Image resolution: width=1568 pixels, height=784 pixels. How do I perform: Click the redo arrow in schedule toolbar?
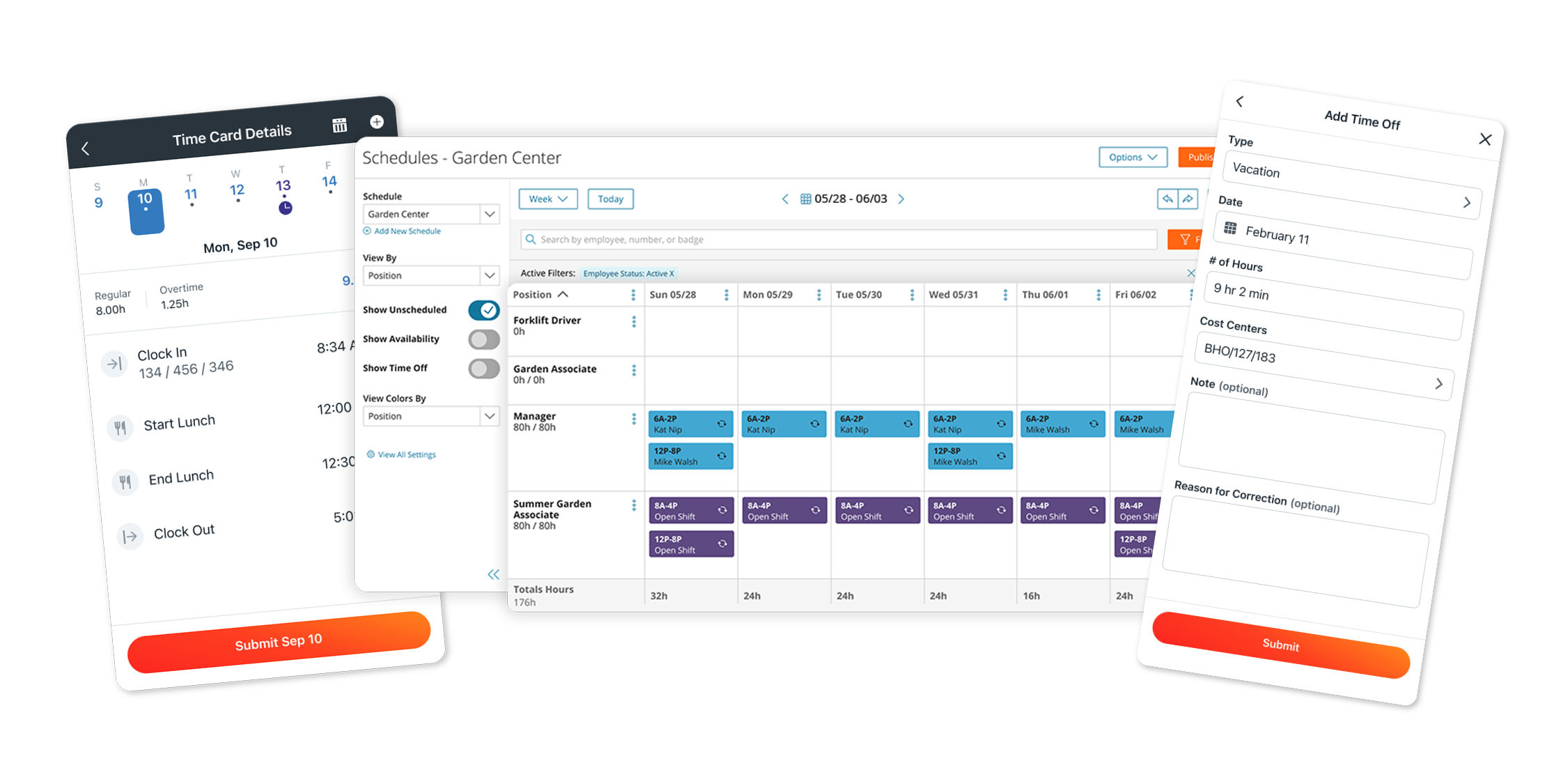(x=1188, y=199)
